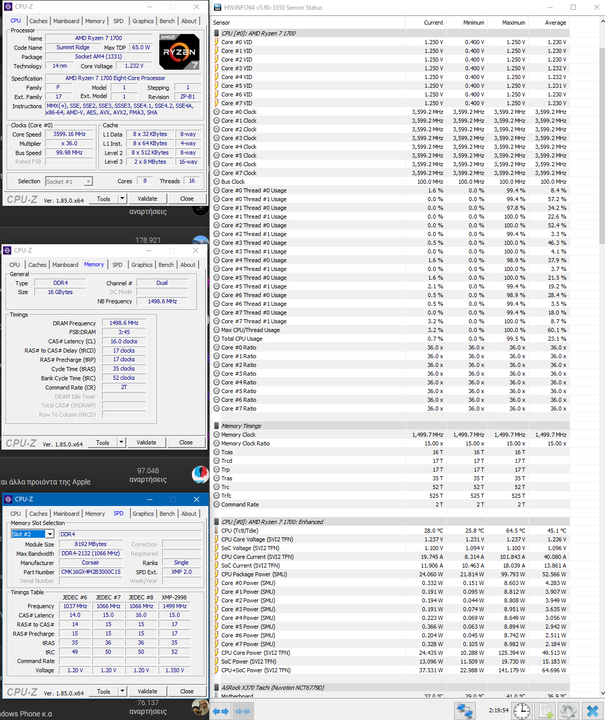The image size is (605, 720).
Task: Select Command Rate sensor row
Action: click(x=391, y=504)
